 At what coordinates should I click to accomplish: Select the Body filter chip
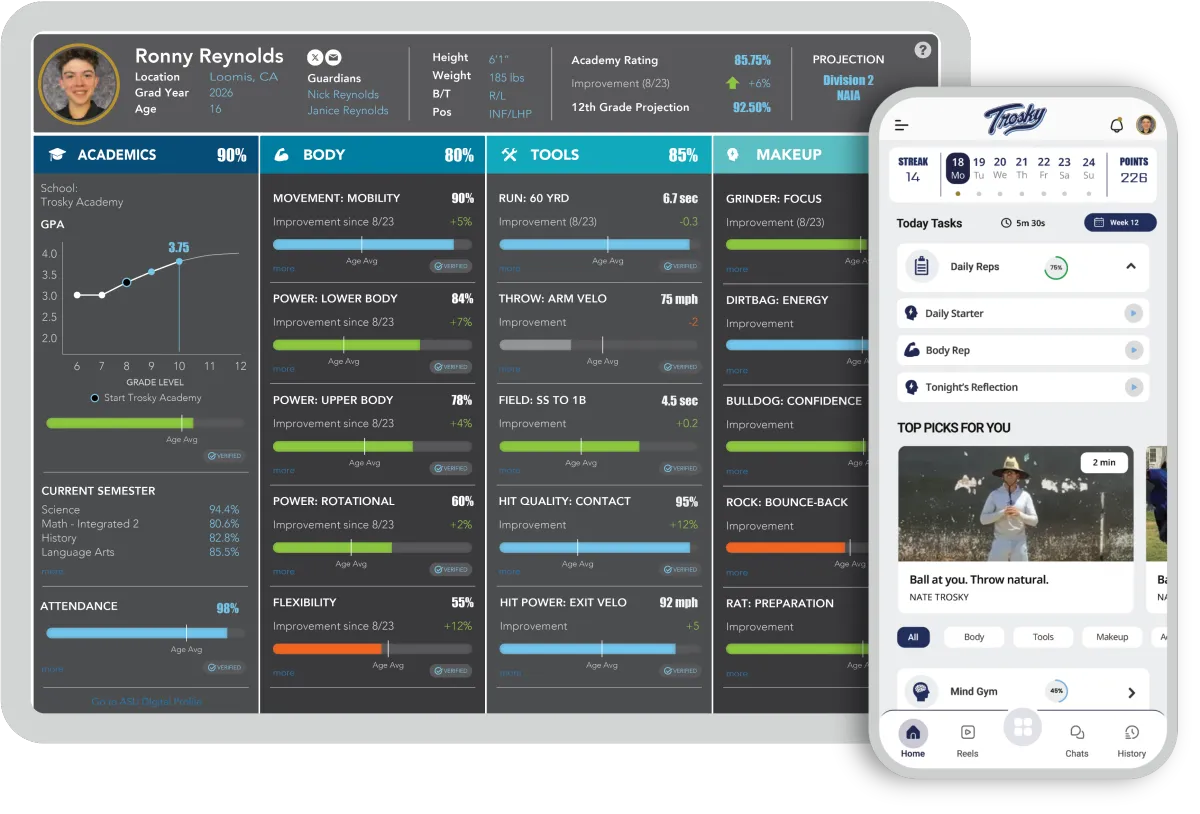point(974,637)
